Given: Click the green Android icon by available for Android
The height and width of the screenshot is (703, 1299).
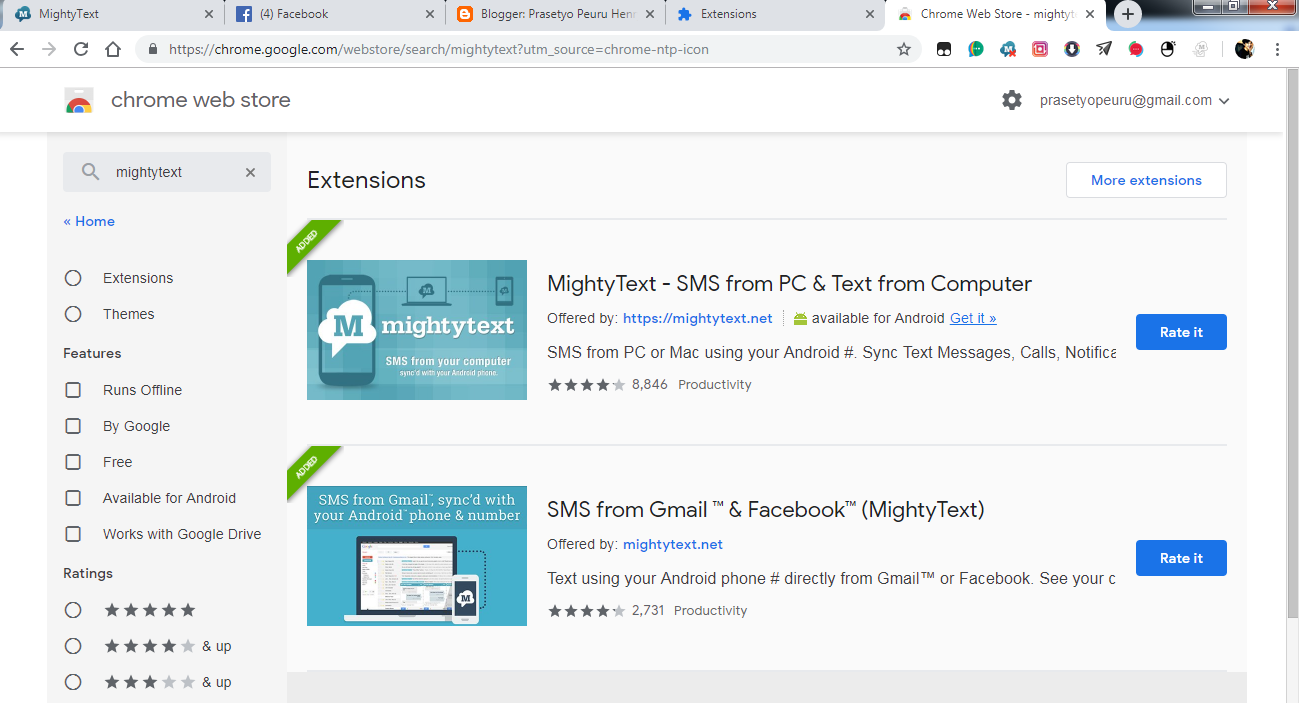Looking at the screenshot, I should pyautogui.click(x=800, y=318).
